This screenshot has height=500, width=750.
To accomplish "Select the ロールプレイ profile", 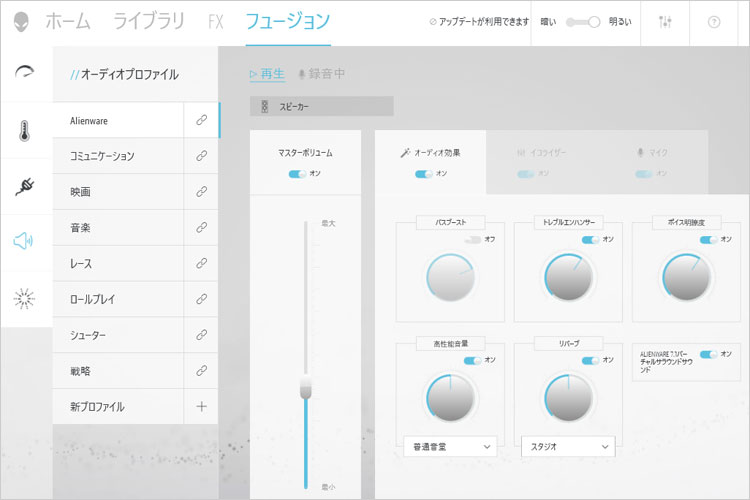I will 118,299.
